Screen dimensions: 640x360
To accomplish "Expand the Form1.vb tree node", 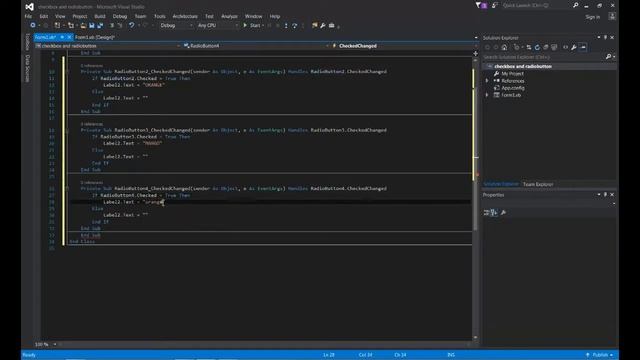I will pos(487,95).
